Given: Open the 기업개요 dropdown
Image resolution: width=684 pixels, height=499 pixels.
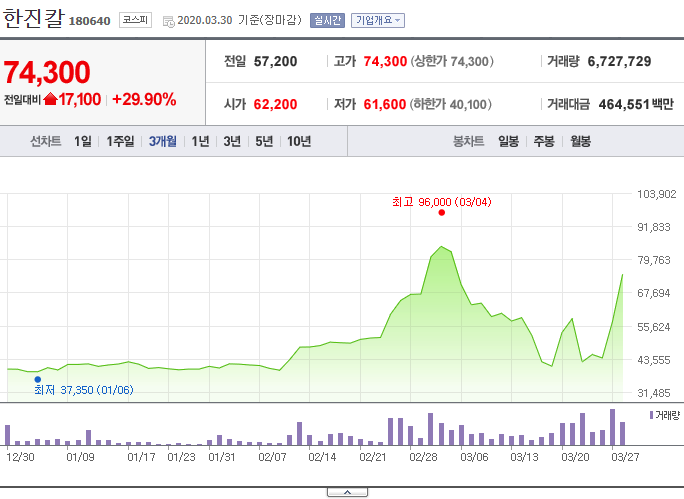Looking at the screenshot, I should [378, 21].
